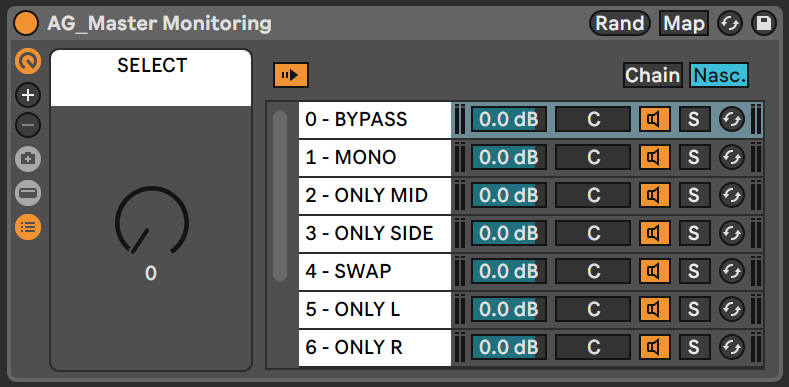Add a macro control with the plus icon
Screen dimensions: 789x387
(x=28, y=95)
